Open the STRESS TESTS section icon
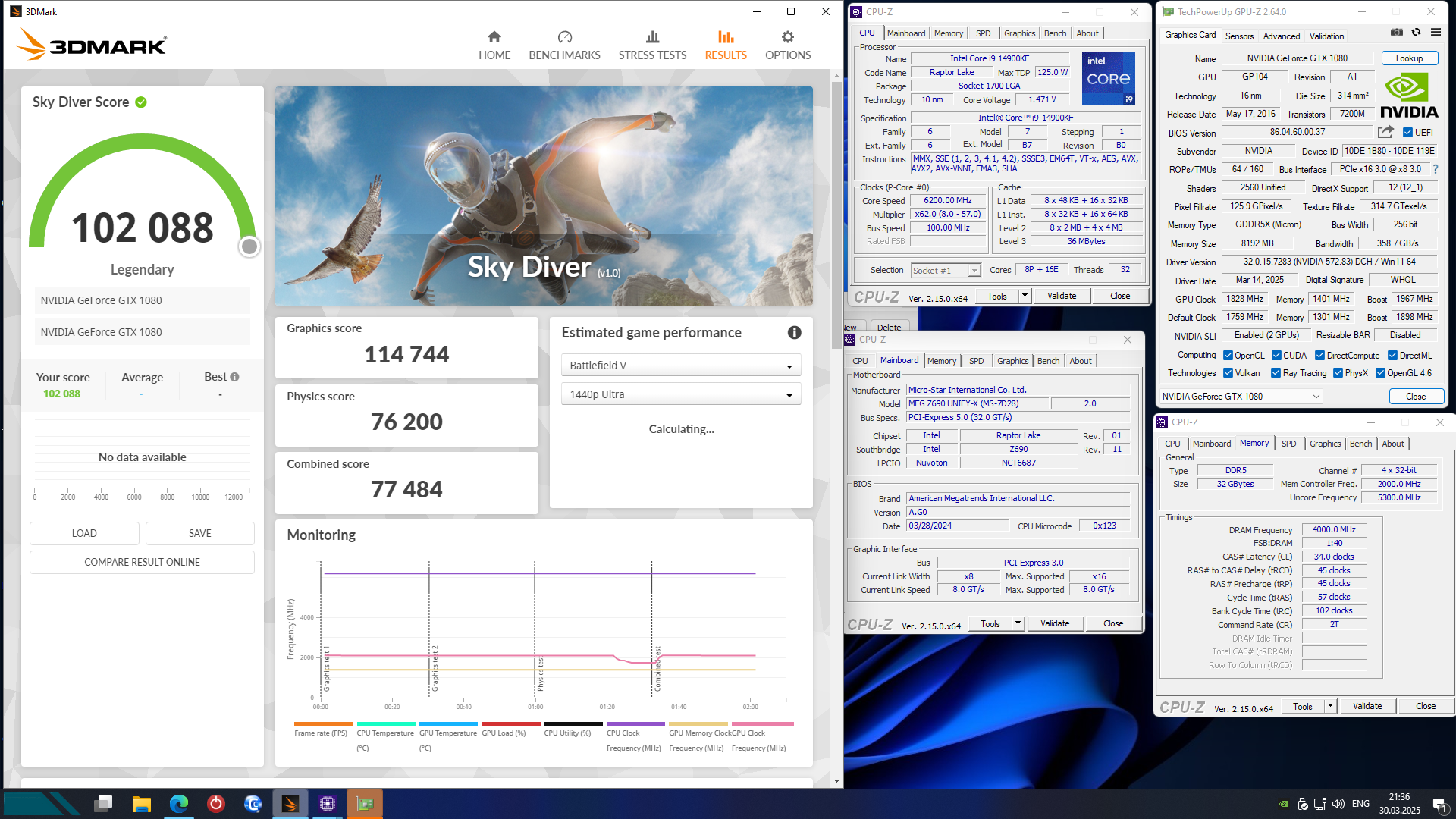 (x=652, y=36)
